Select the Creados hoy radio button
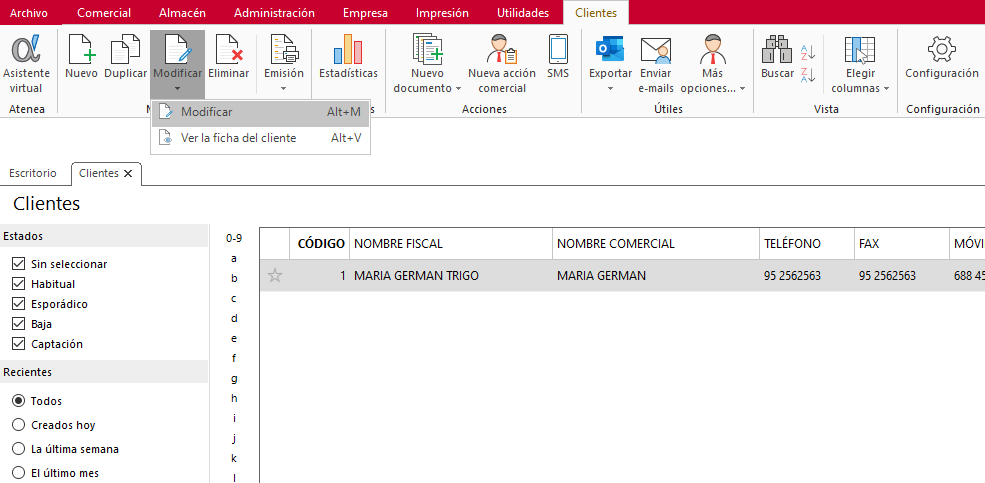 [18, 425]
